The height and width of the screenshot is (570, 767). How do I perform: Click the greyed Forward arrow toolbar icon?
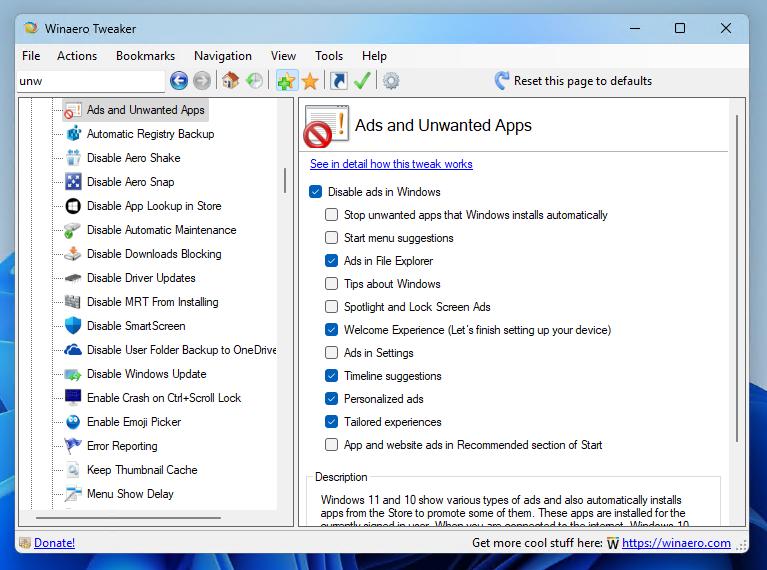pyautogui.click(x=202, y=81)
